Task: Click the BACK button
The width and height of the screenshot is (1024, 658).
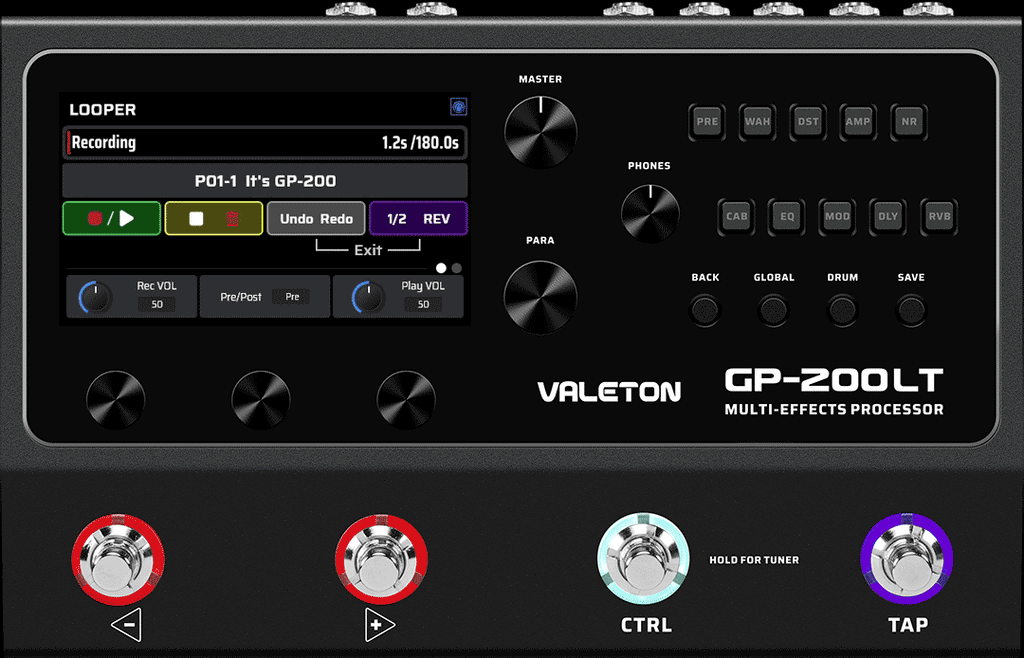Action: [x=705, y=310]
